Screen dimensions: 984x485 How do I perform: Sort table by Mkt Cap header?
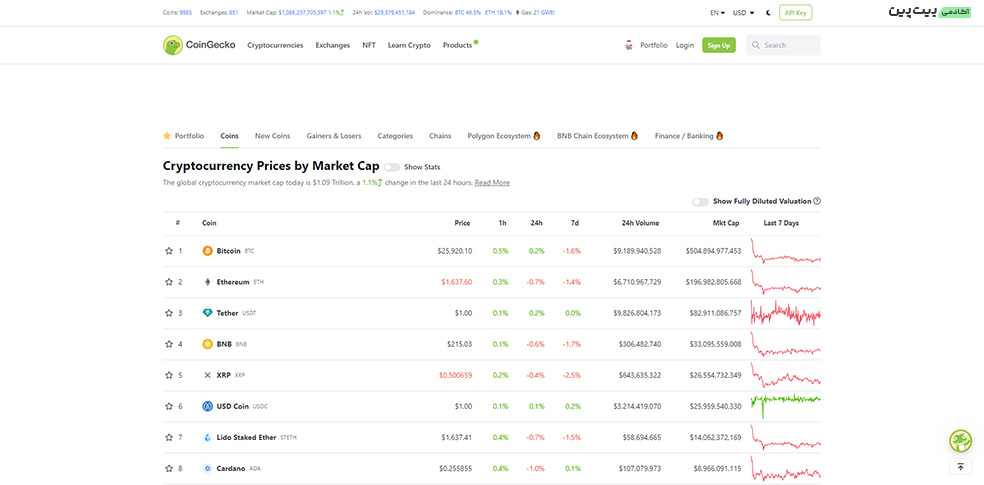(x=726, y=223)
